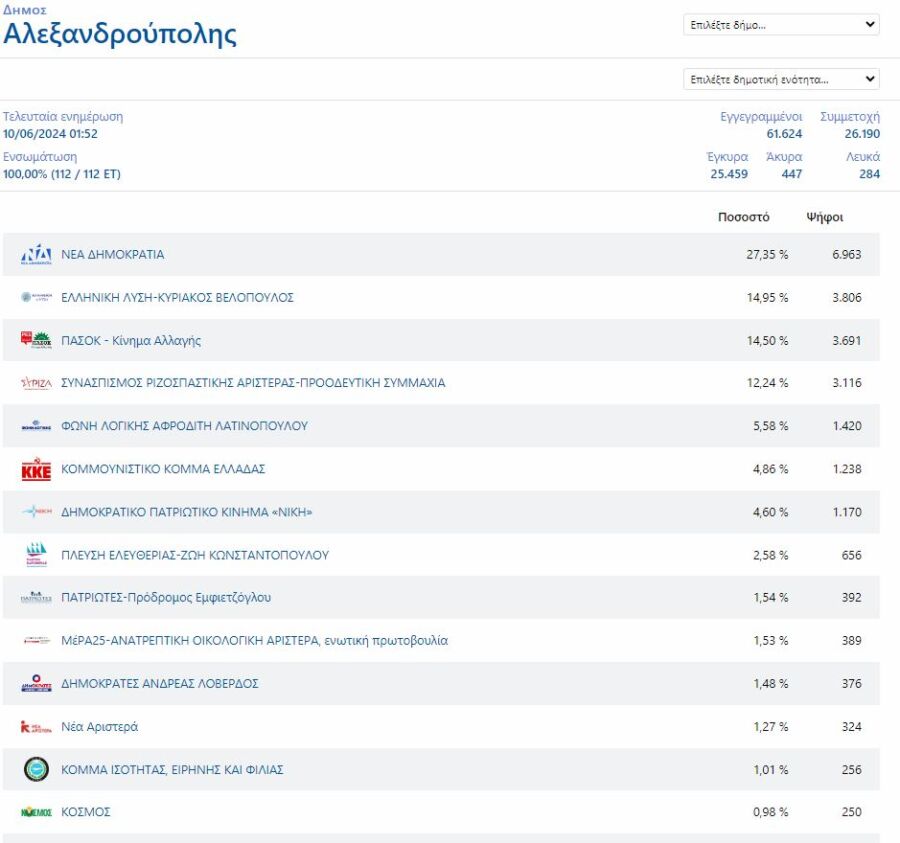The image size is (900, 843).
Task: Click the Ελληνική Λύση party logo
Action: [x=36, y=298]
